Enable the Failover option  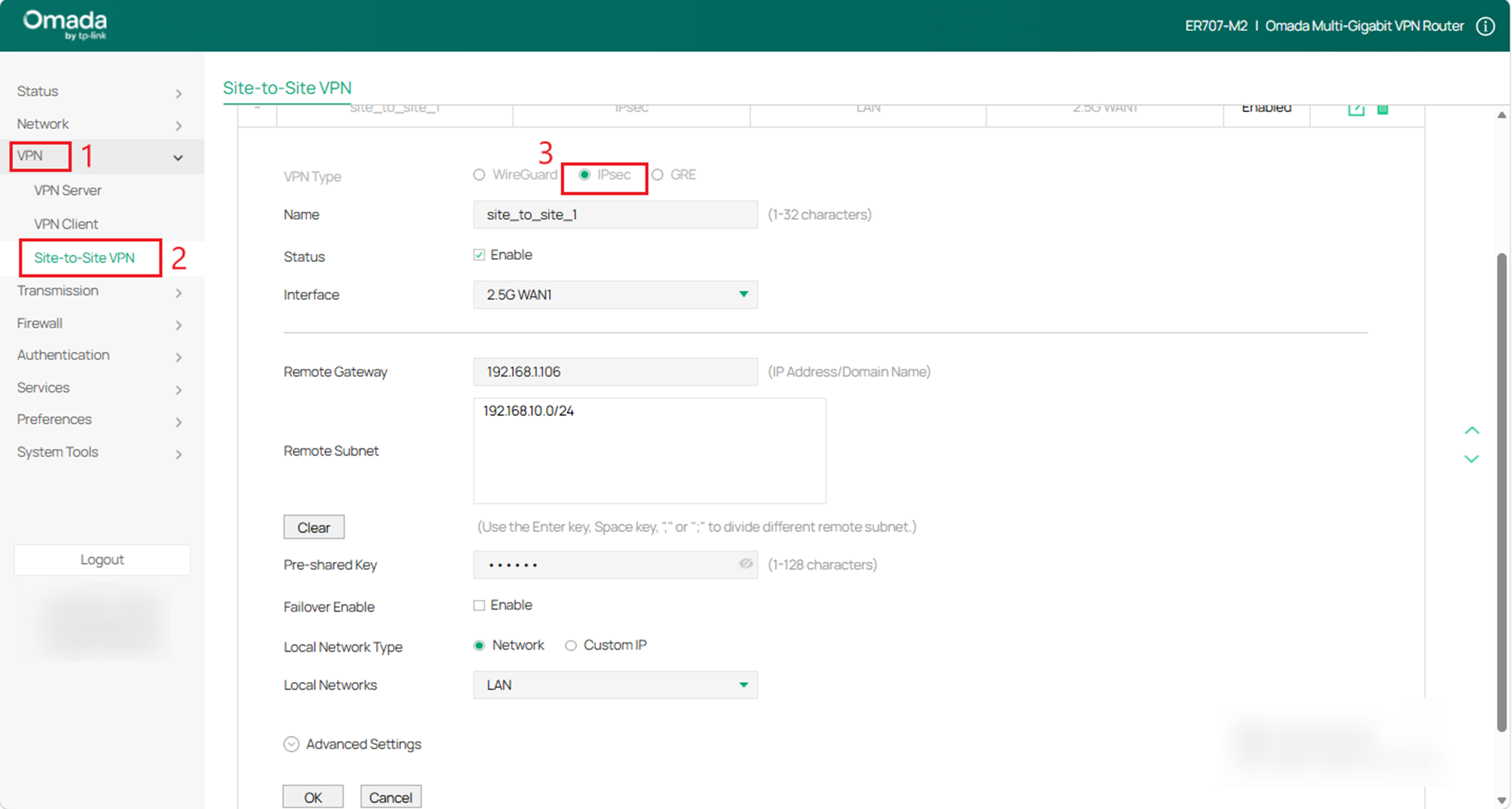(479, 605)
